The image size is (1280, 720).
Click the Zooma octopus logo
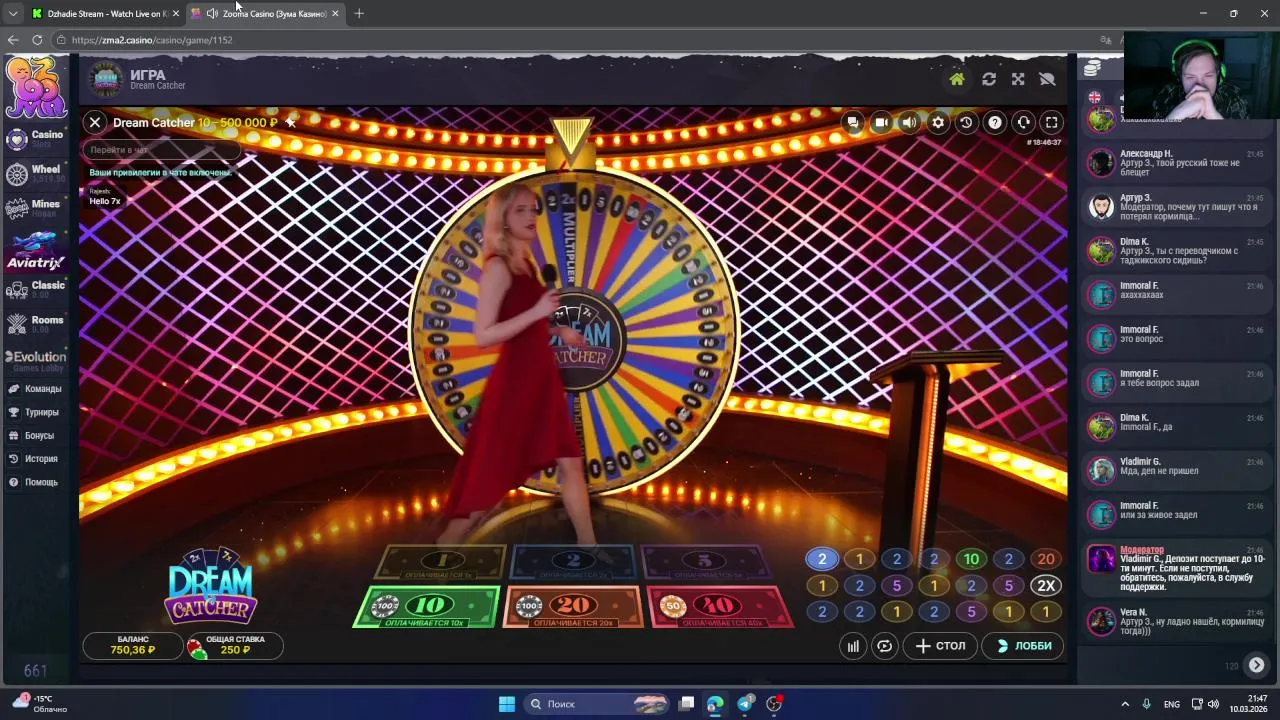click(36, 88)
